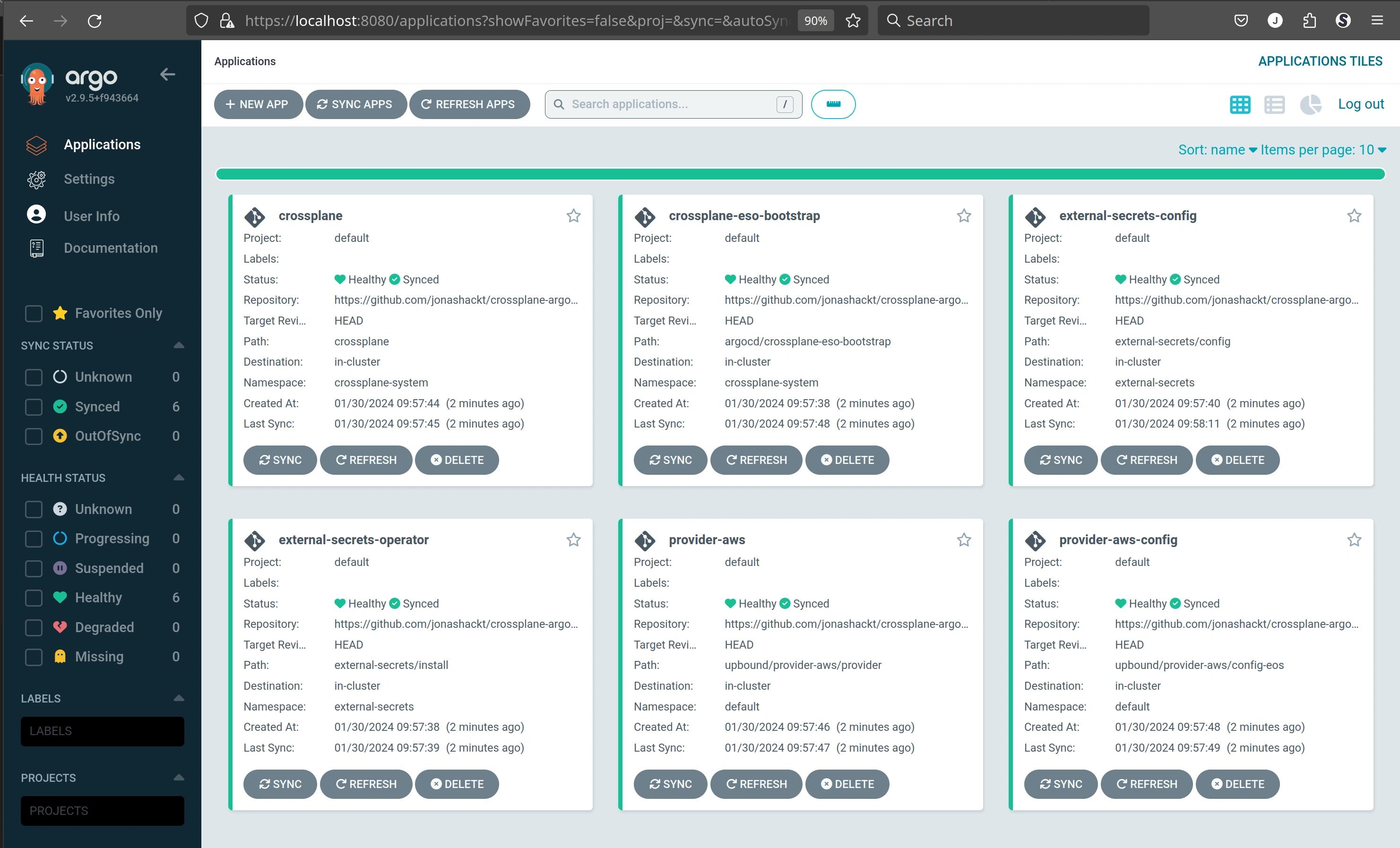
Task: Click Documentation in the sidebar
Action: (111, 247)
